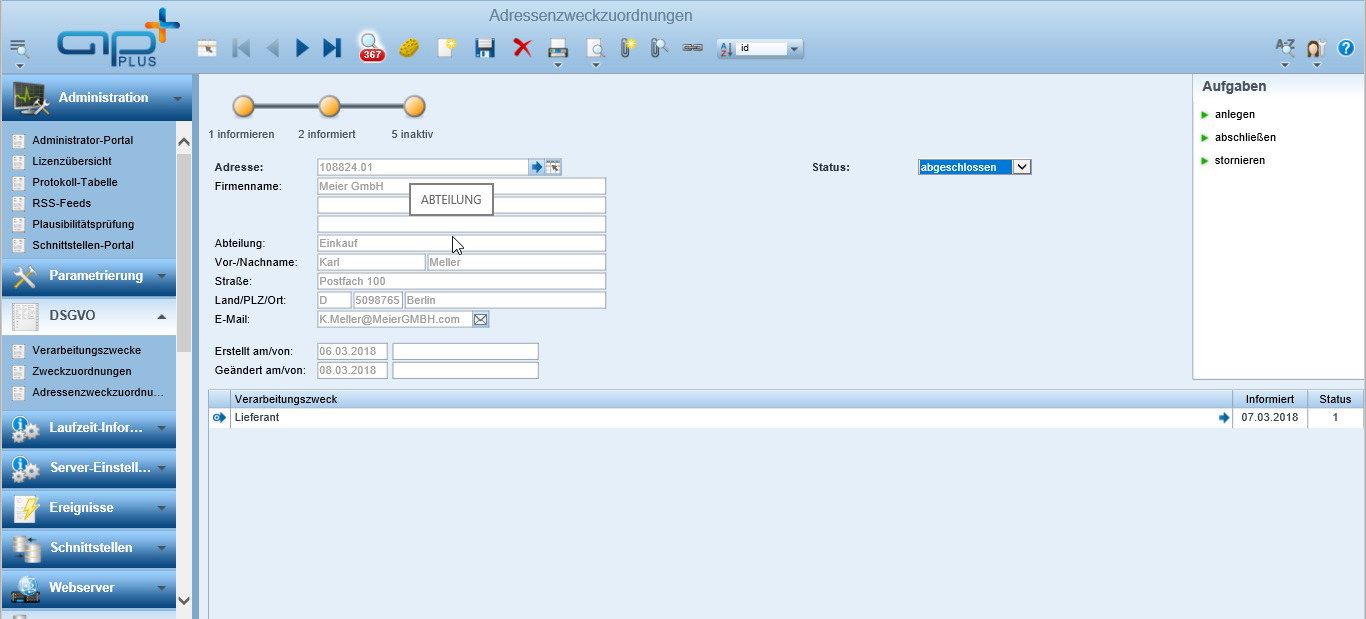Expand the Ereignisse section
Viewport: 1366px width, 619px height.
(89, 508)
